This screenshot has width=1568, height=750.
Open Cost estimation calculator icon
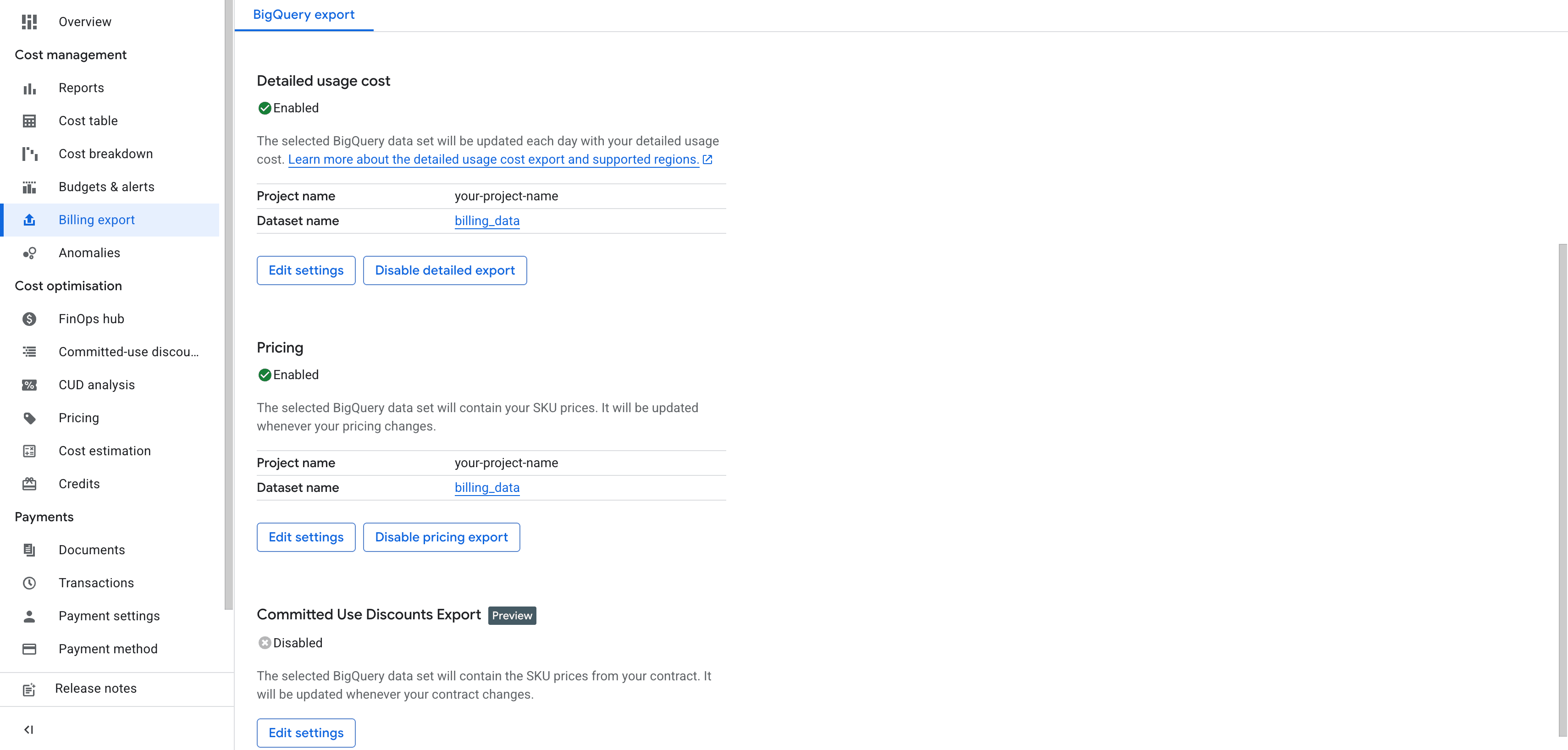(30, 451)
